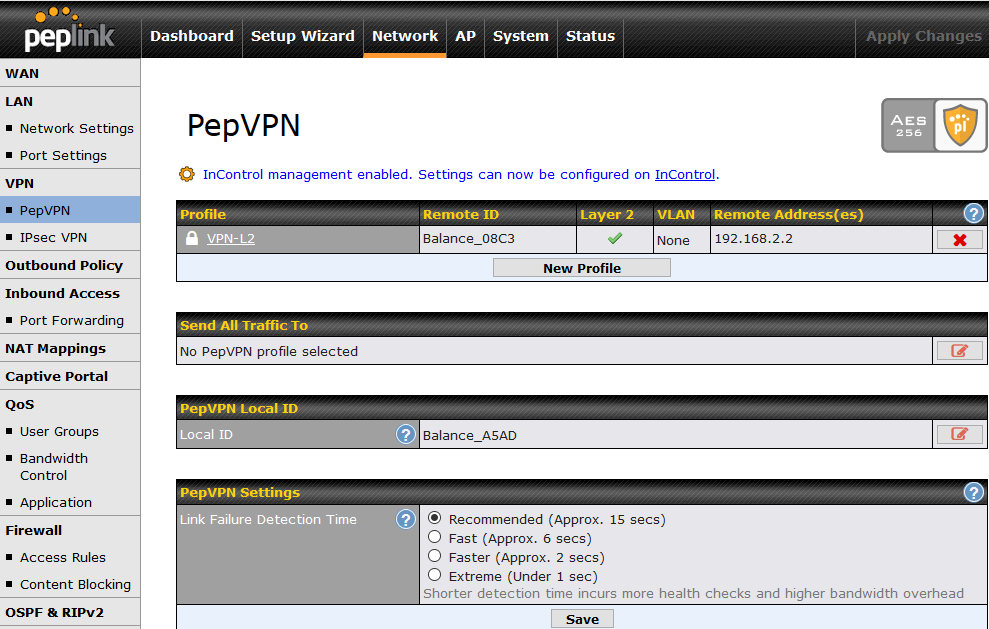Open help for Local ID field
Viewport: 989px width, 629px height.
406,434
